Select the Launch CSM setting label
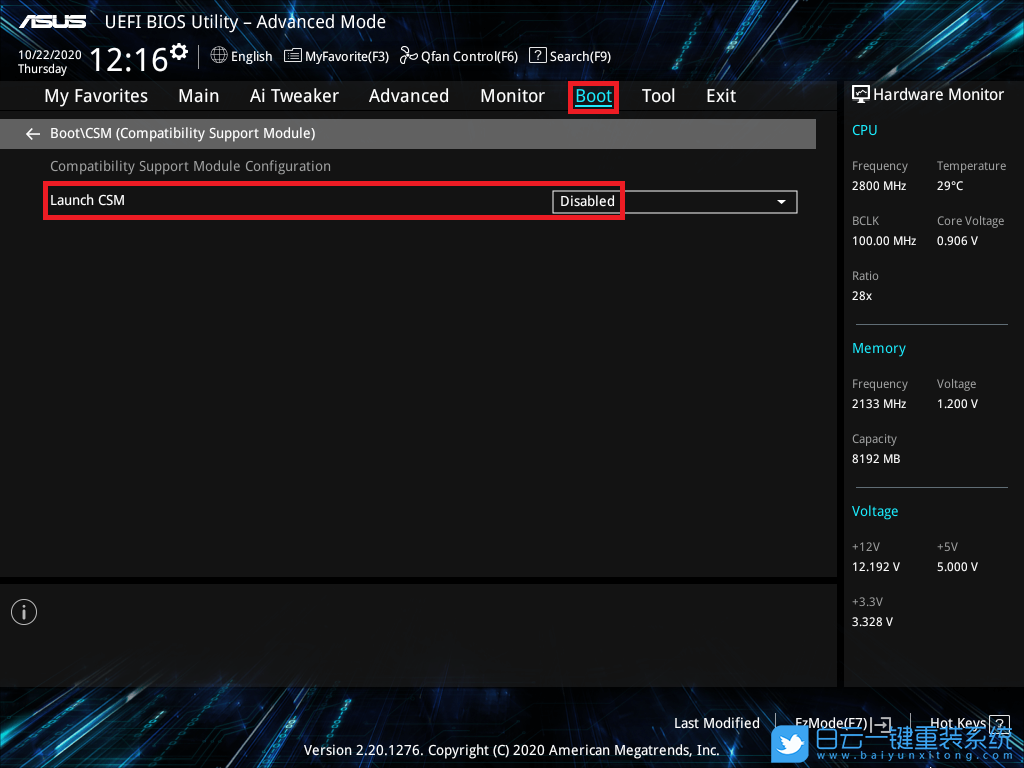 88,200
